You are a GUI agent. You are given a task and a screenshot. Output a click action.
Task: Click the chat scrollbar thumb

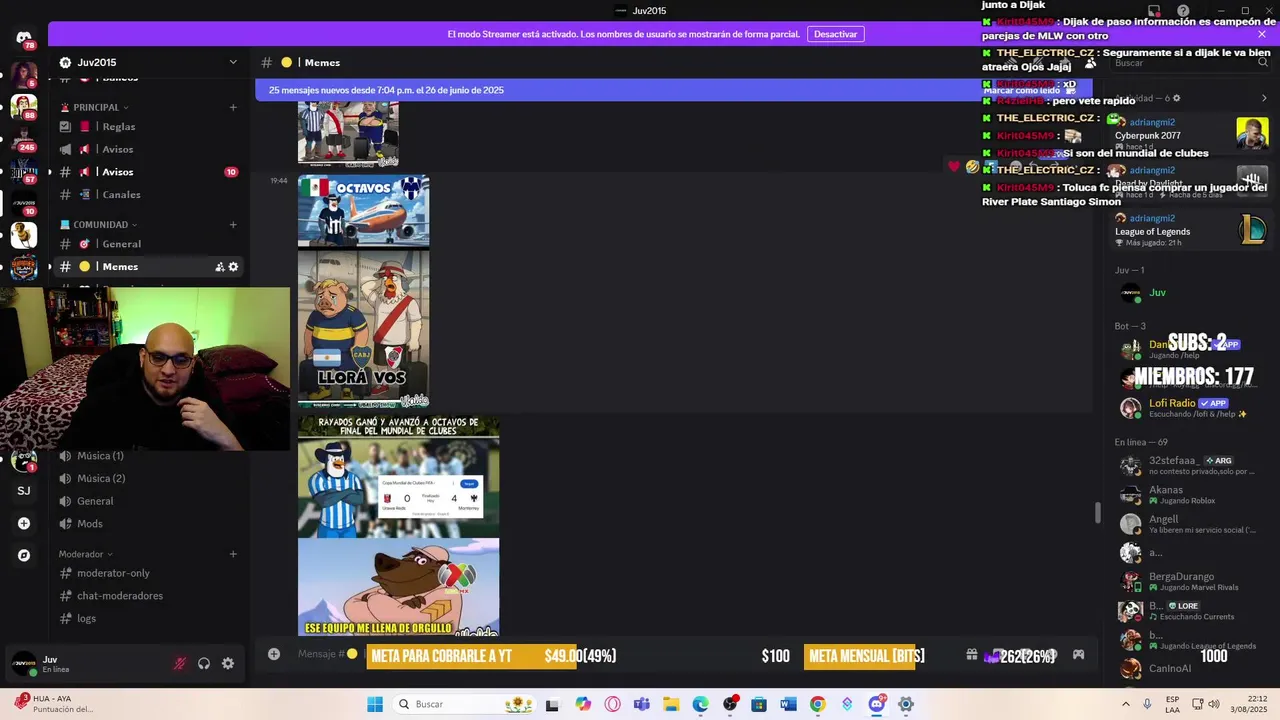(x=1097, y=512)
